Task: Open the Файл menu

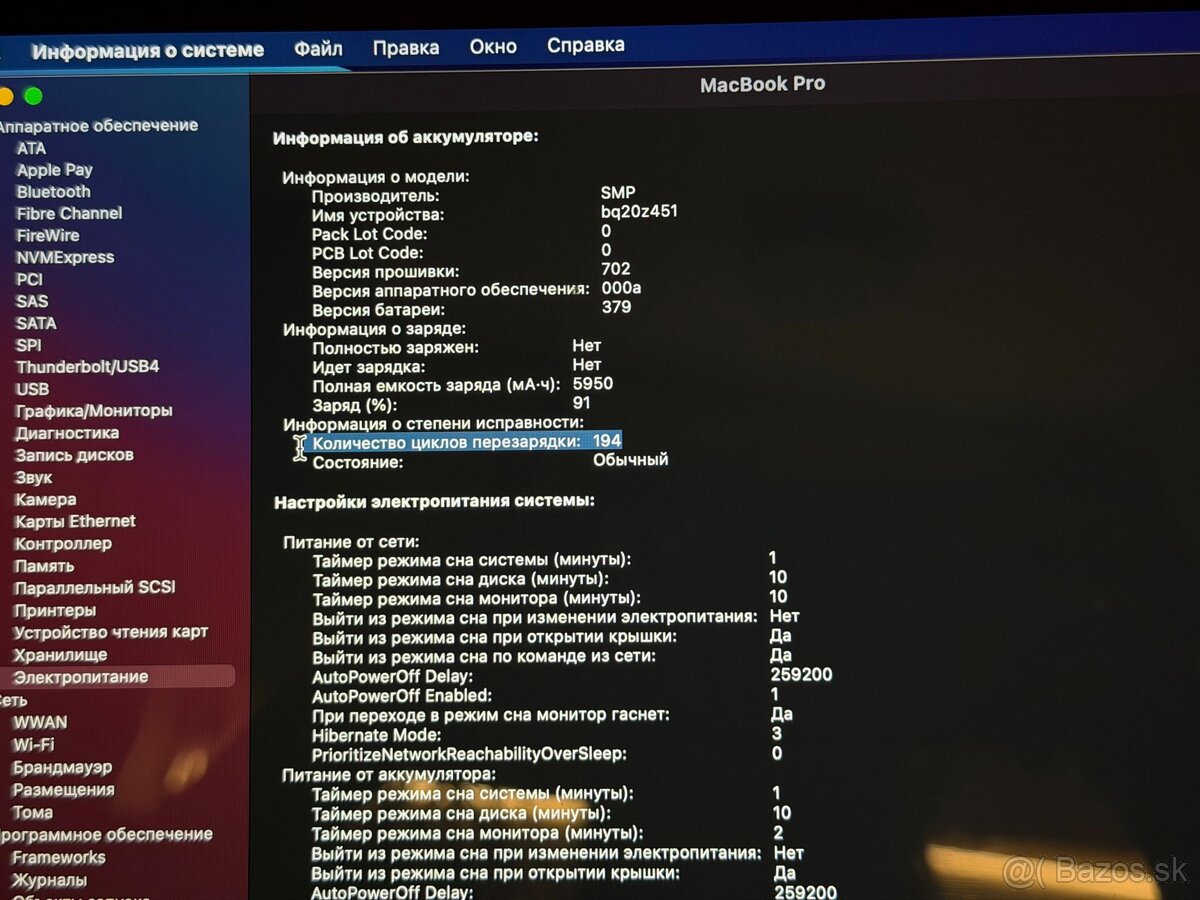Action: point(318,48)
